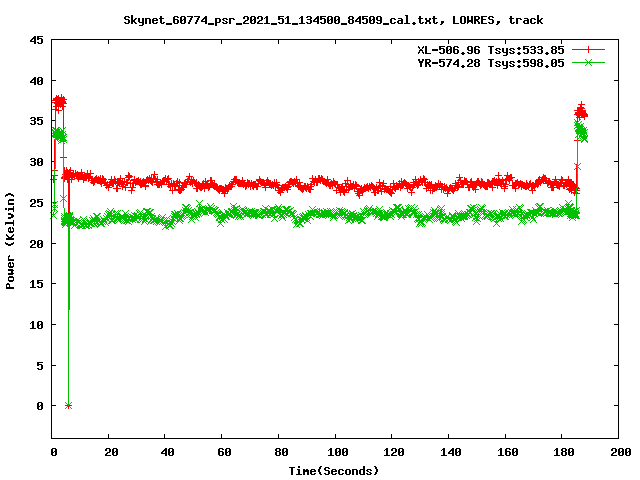
Task: Click x-axis tick label 200
Action: tap(620, 452)
